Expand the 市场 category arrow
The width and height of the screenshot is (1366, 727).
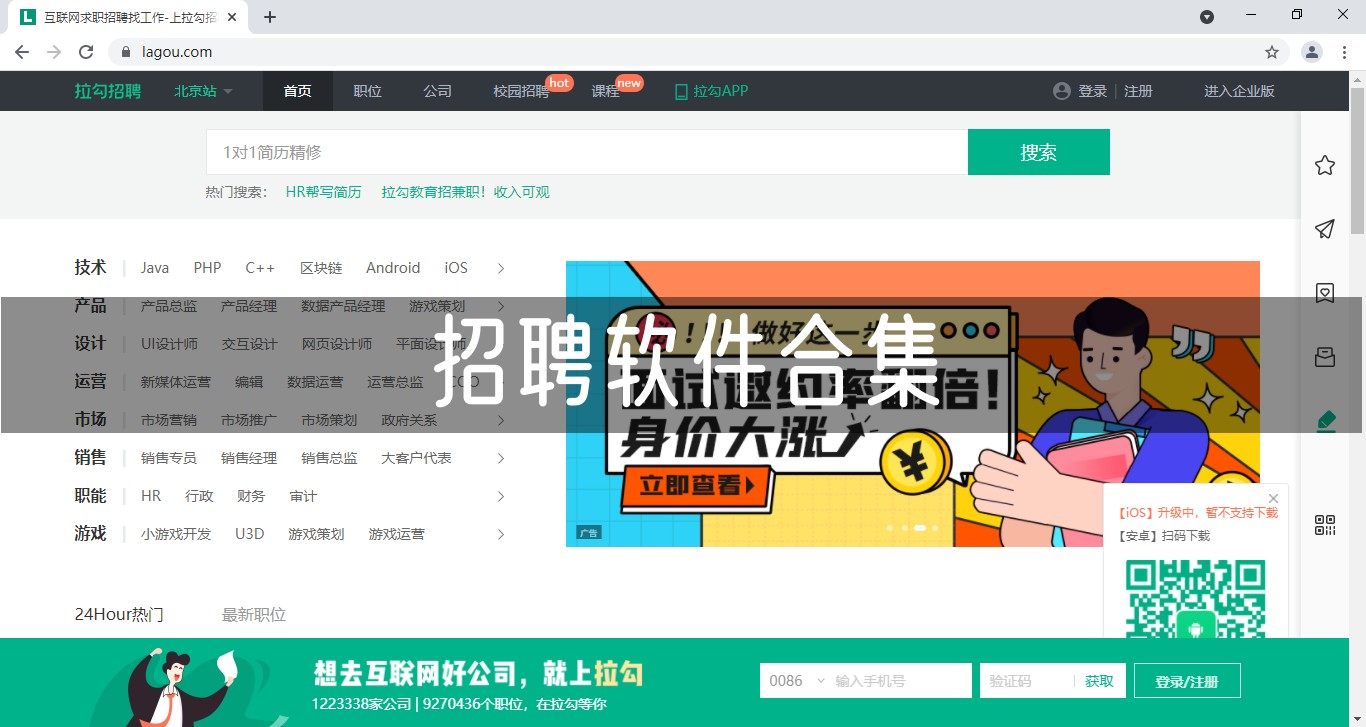click(x=501, y=420)
